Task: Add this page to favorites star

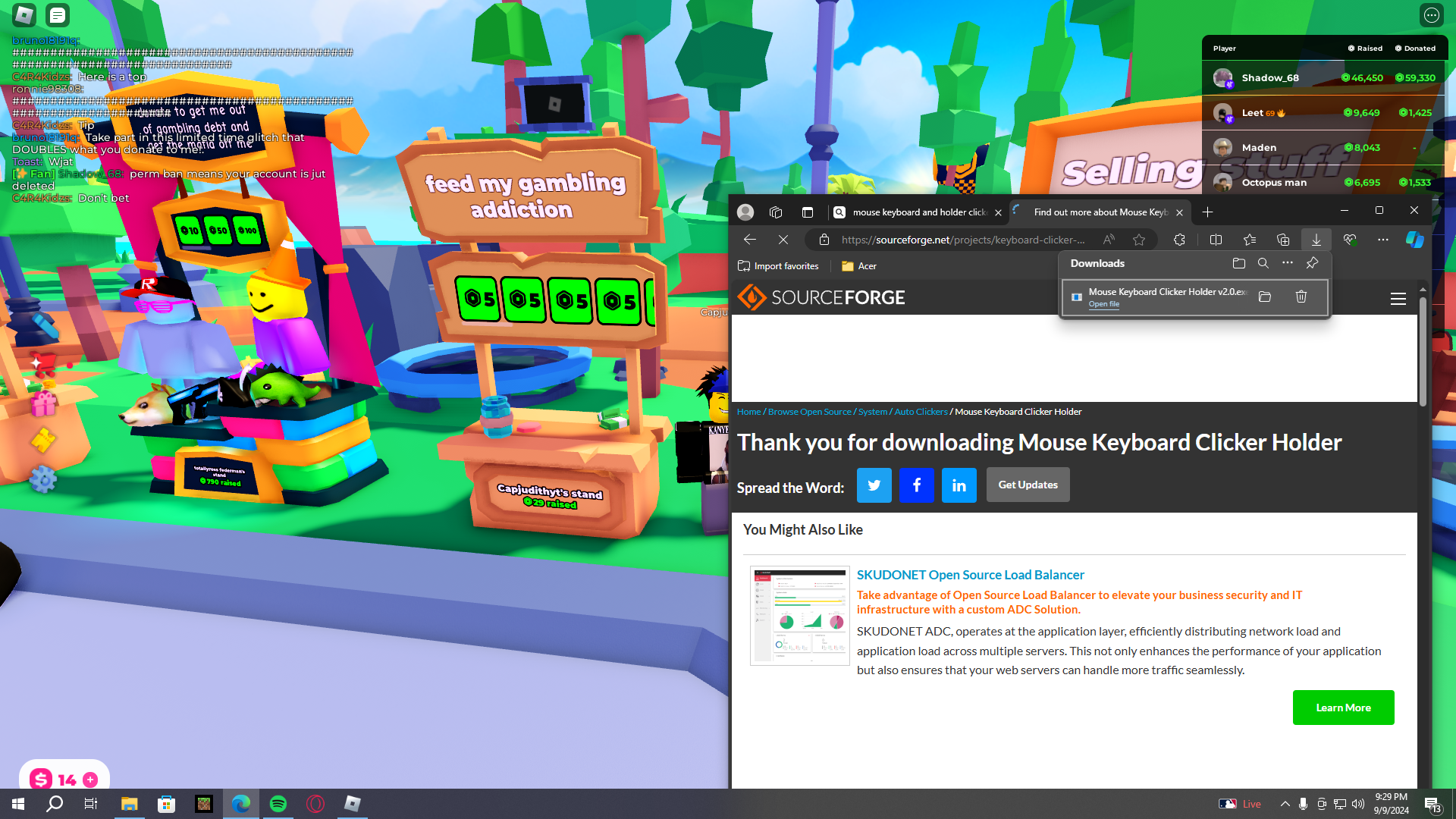Action: pos(1138,240)
